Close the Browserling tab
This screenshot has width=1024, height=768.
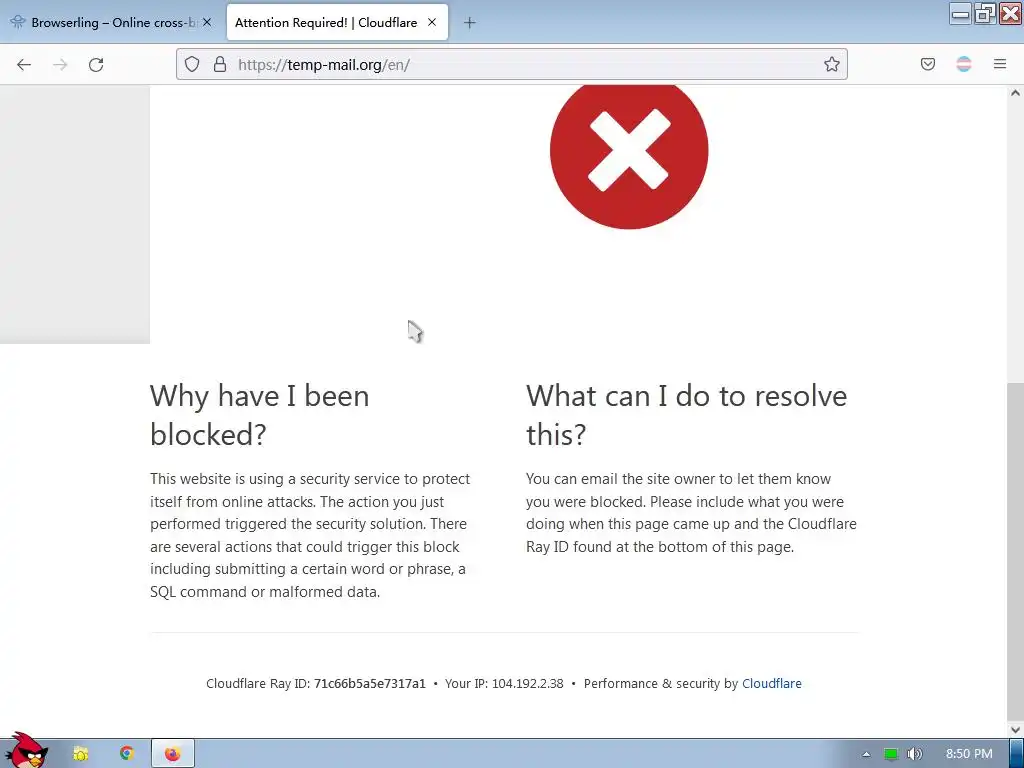pyautogui.click(x=207, y=22)
